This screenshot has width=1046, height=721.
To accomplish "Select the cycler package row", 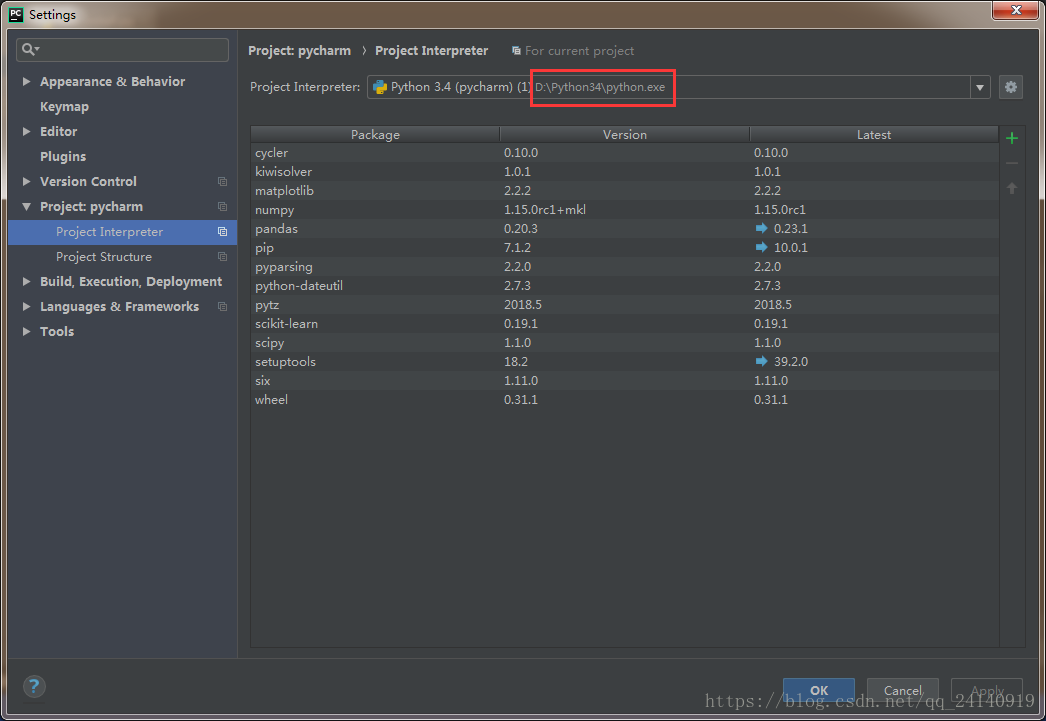I will (624, 153).
